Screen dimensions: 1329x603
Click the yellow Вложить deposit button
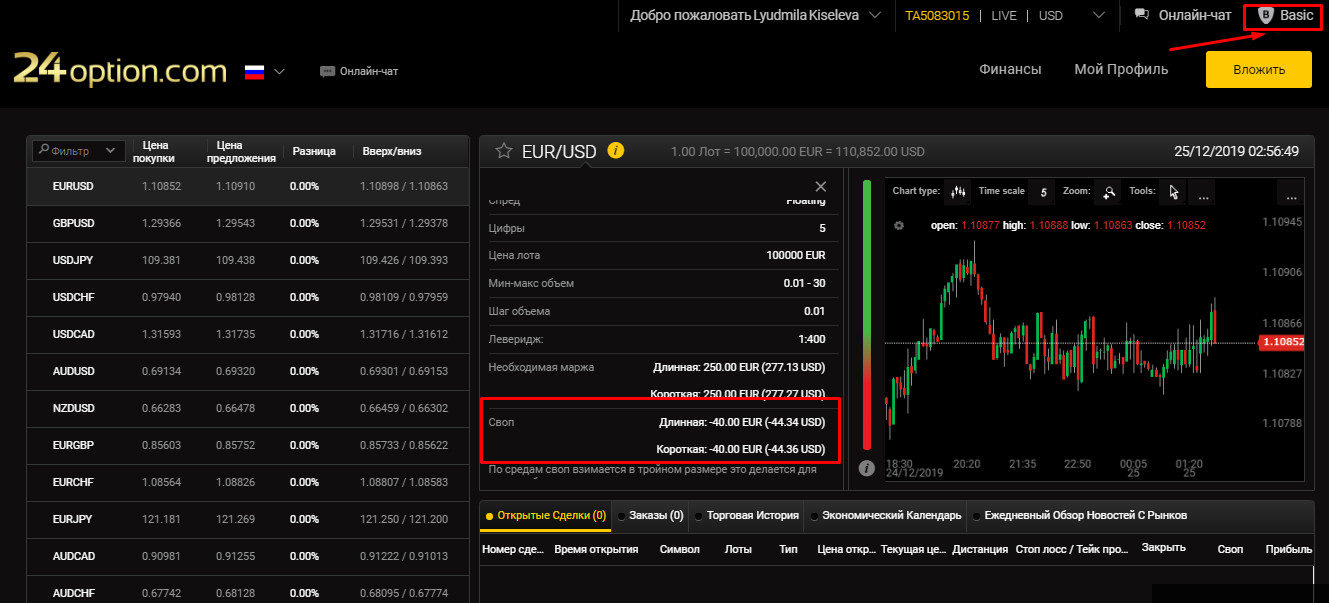1258,69
